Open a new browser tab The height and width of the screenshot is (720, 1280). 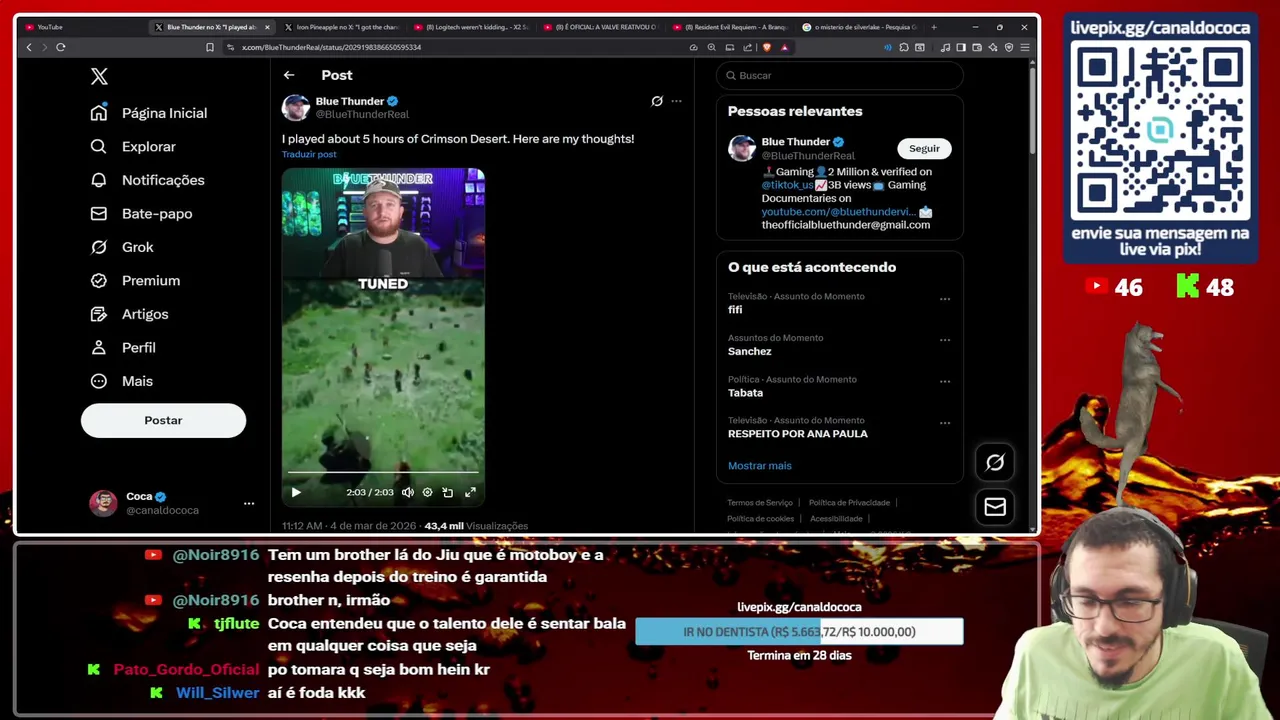(x=934, y=27)
